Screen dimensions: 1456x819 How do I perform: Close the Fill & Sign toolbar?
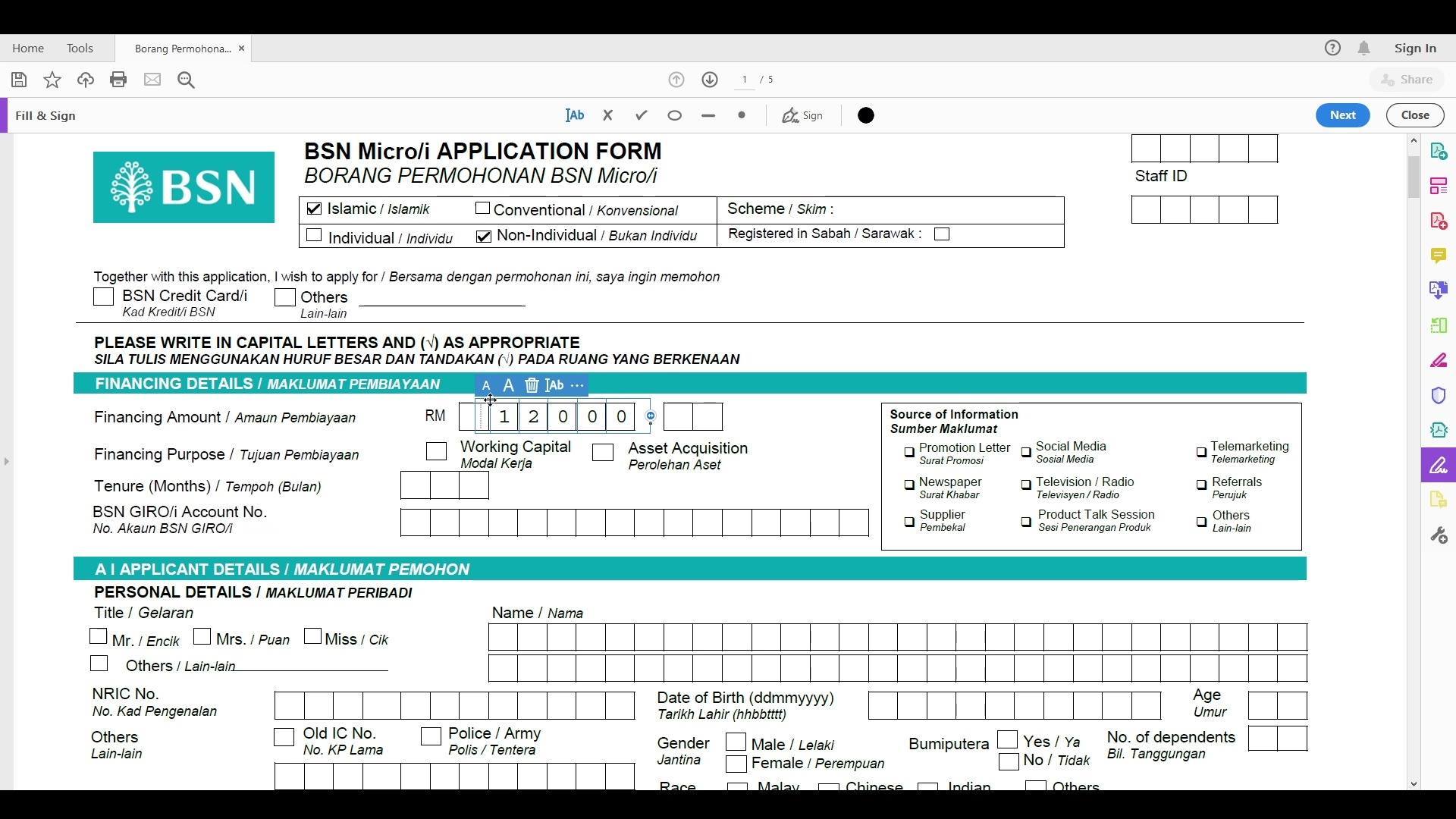coord(1415,115)
